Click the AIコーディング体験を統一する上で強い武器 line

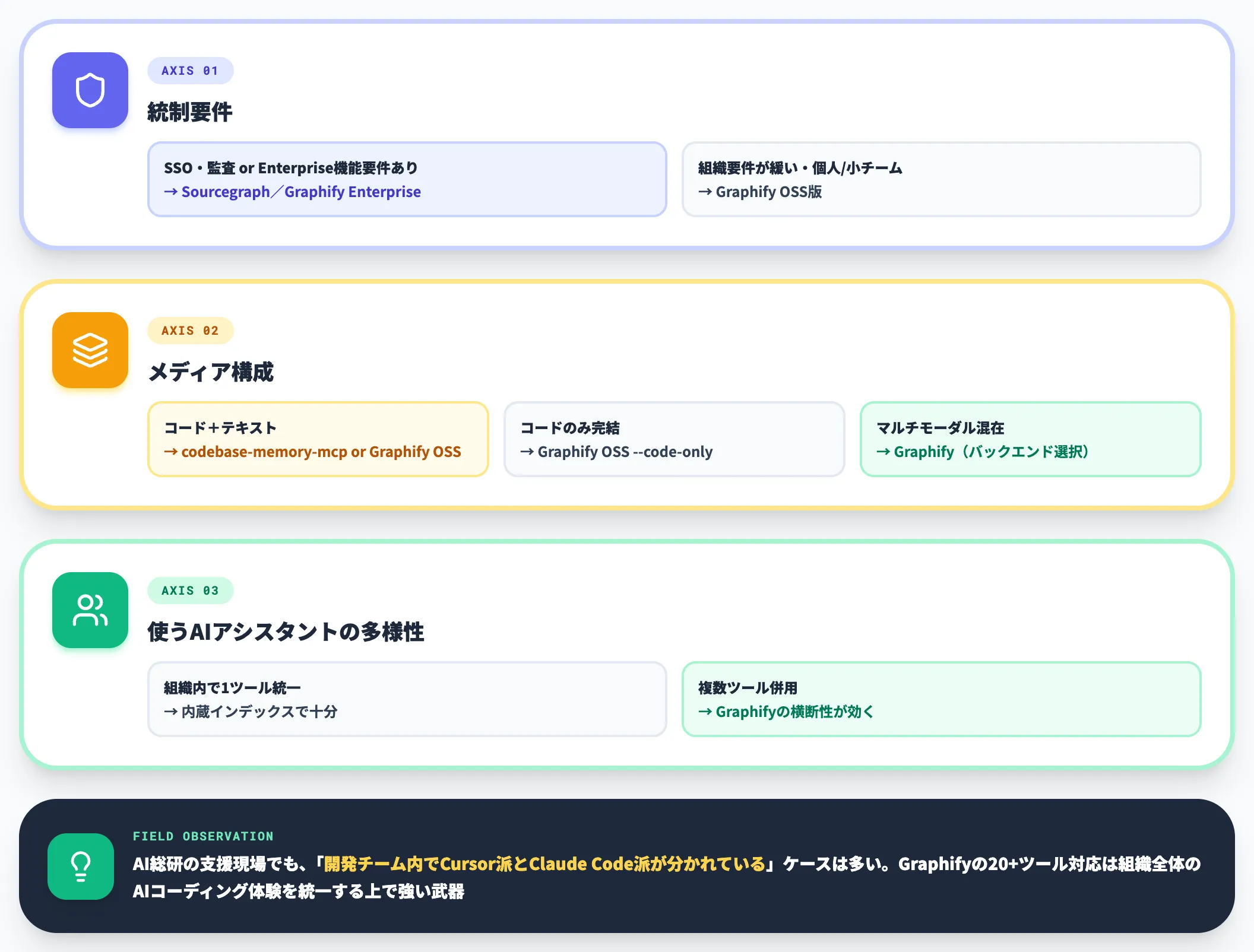tap(299, 891)
